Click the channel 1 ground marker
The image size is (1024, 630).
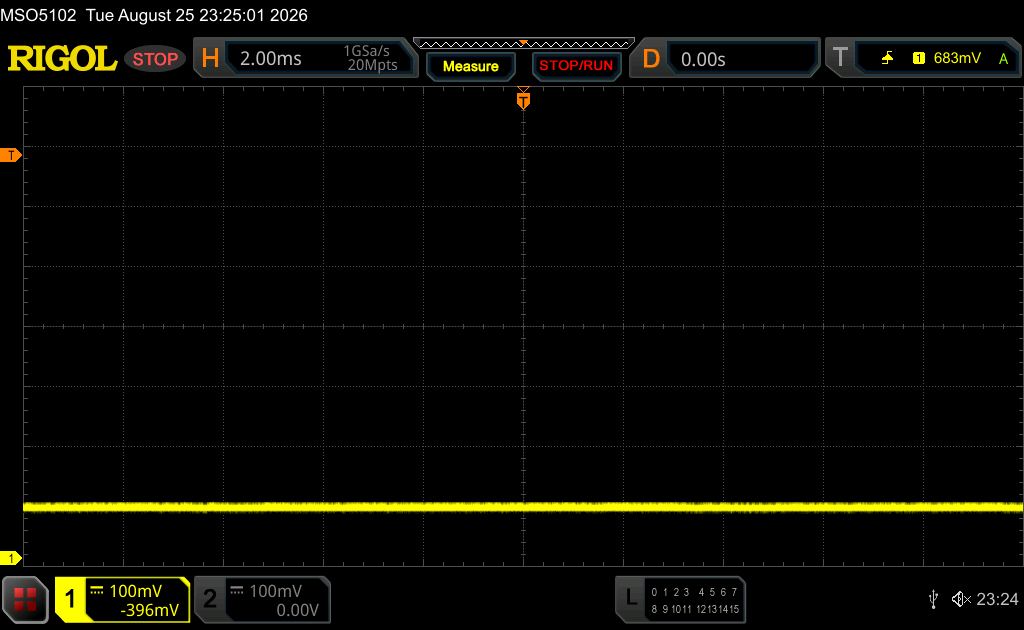(x=11, y=558)
